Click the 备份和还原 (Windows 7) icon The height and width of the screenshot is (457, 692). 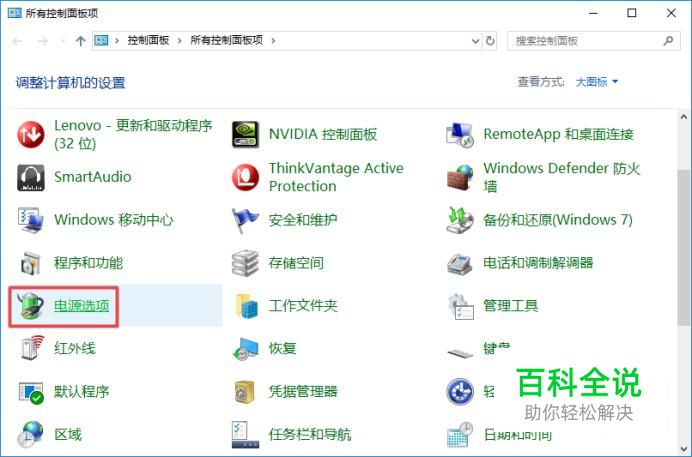(460, 220)
